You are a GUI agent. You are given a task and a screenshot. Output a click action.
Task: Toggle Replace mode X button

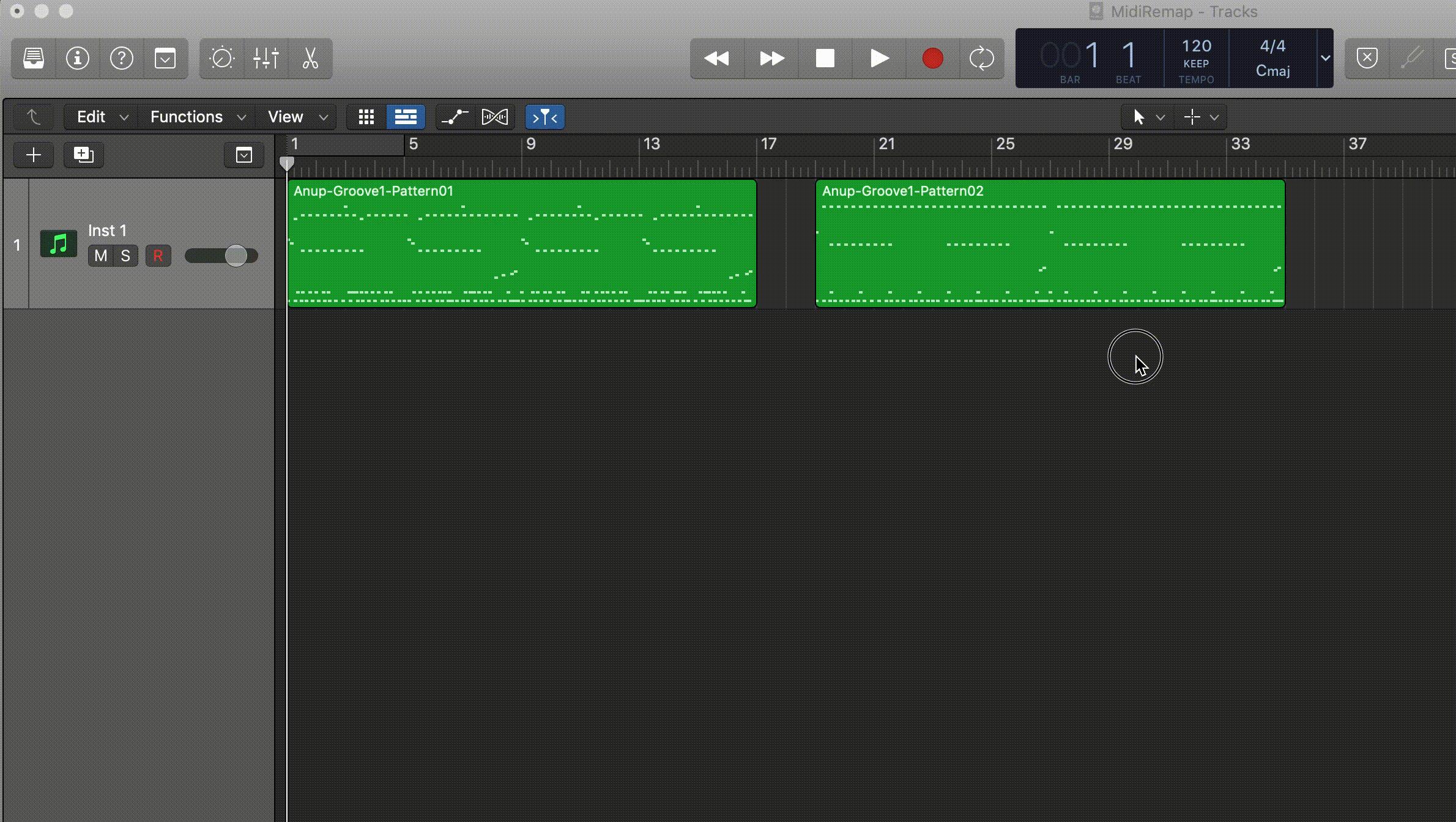pos(1367,59)
